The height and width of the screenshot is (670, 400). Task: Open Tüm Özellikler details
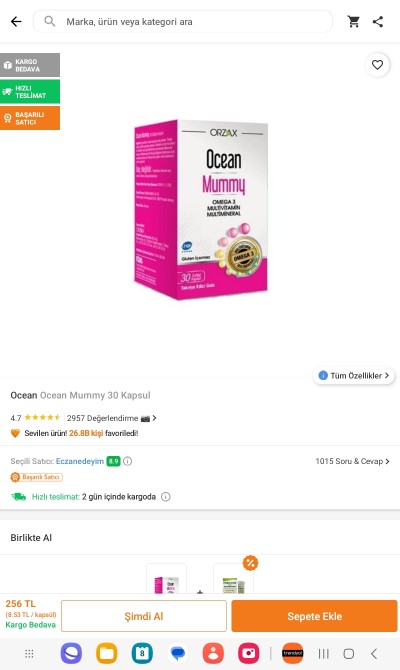click(354, 376)
